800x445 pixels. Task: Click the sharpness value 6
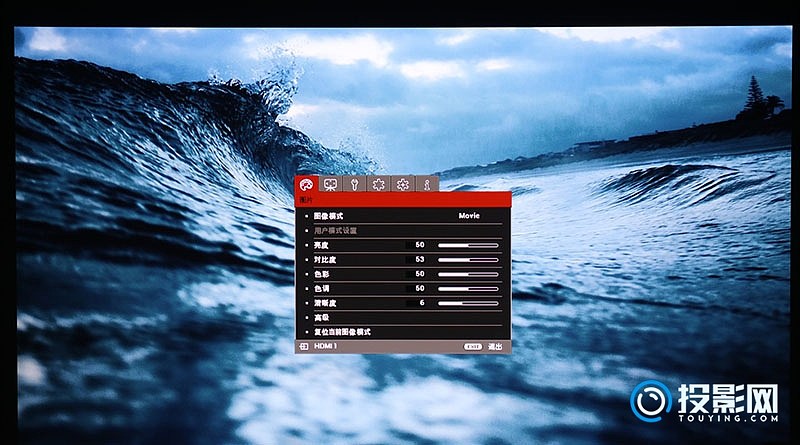point(422,303)
